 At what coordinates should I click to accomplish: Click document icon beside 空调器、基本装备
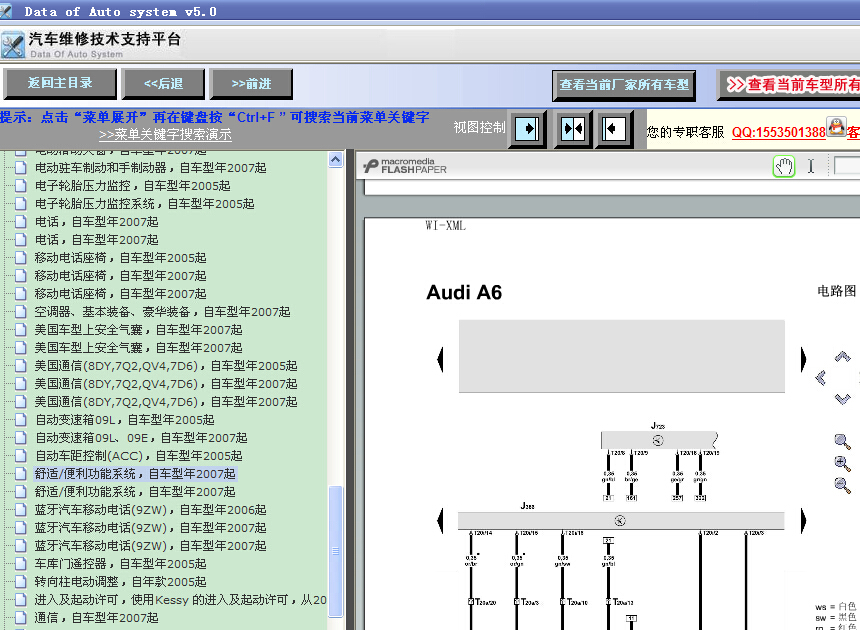[20, 312]
